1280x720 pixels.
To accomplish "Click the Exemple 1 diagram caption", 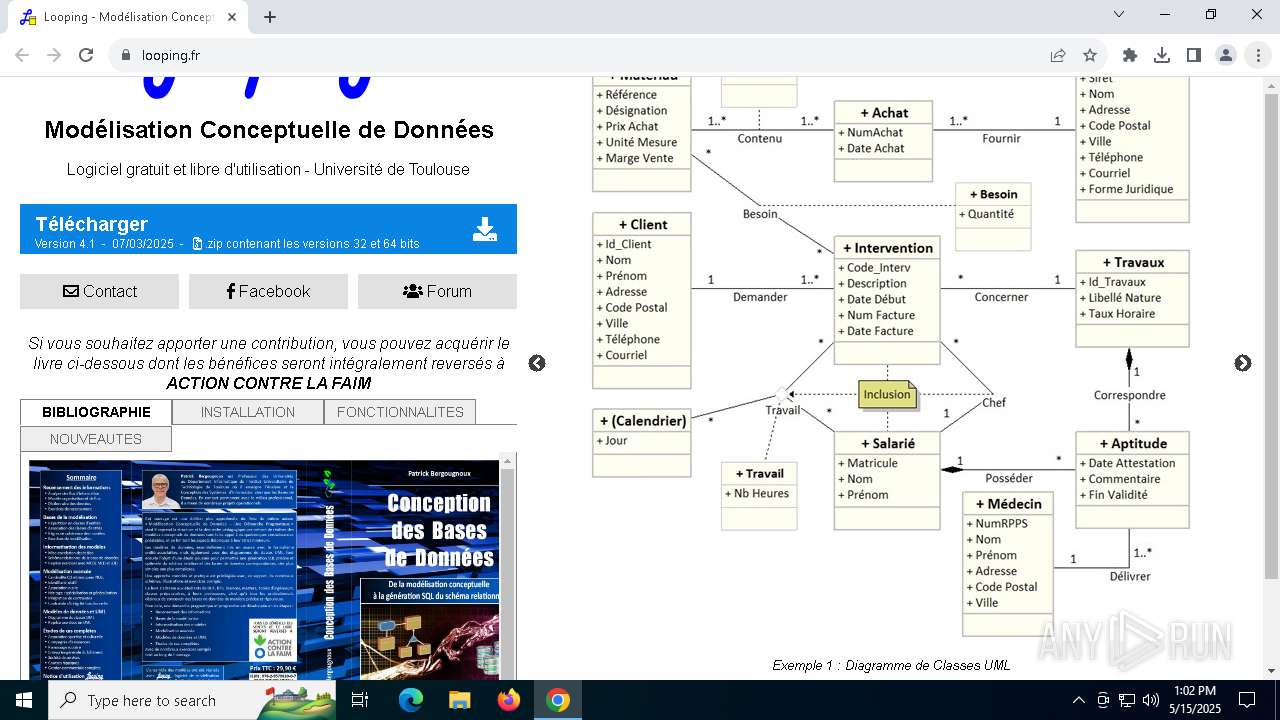I will click(891, 665).
